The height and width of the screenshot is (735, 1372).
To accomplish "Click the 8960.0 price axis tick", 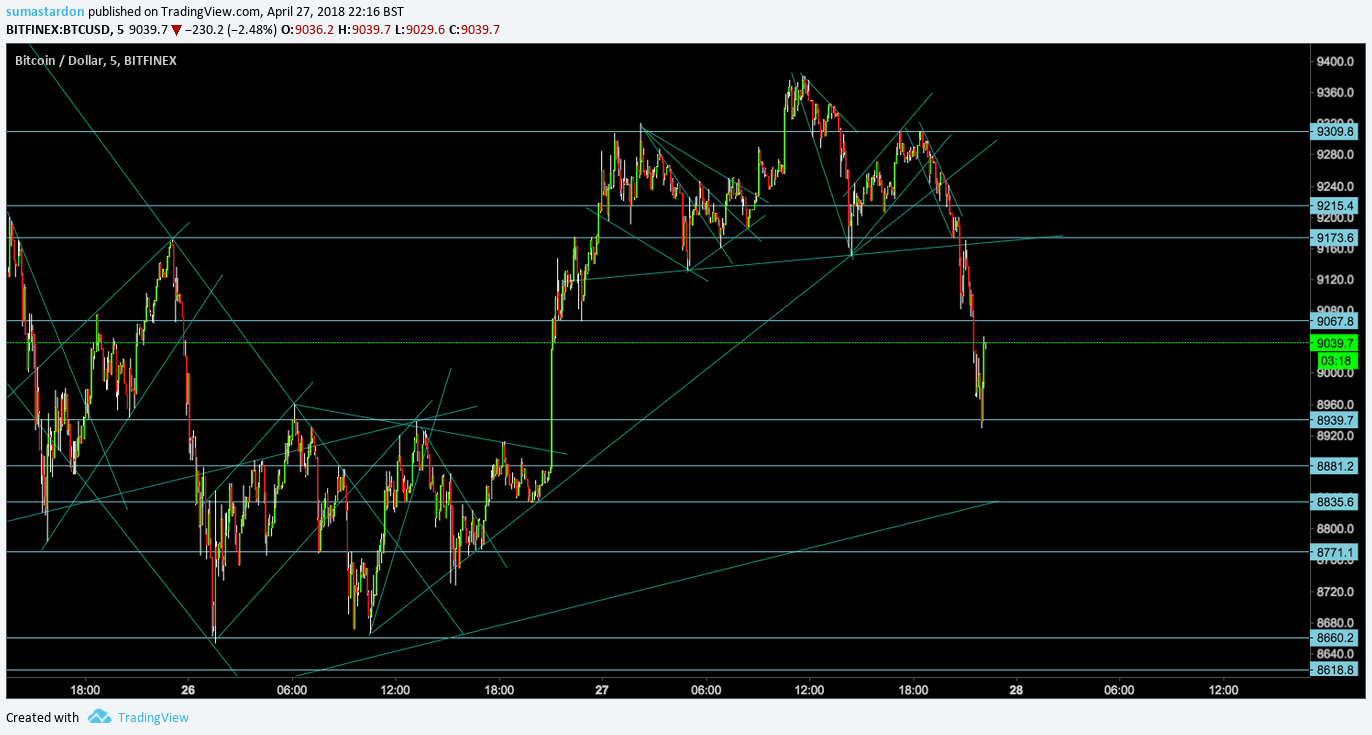I will (x=1336, y=404).
